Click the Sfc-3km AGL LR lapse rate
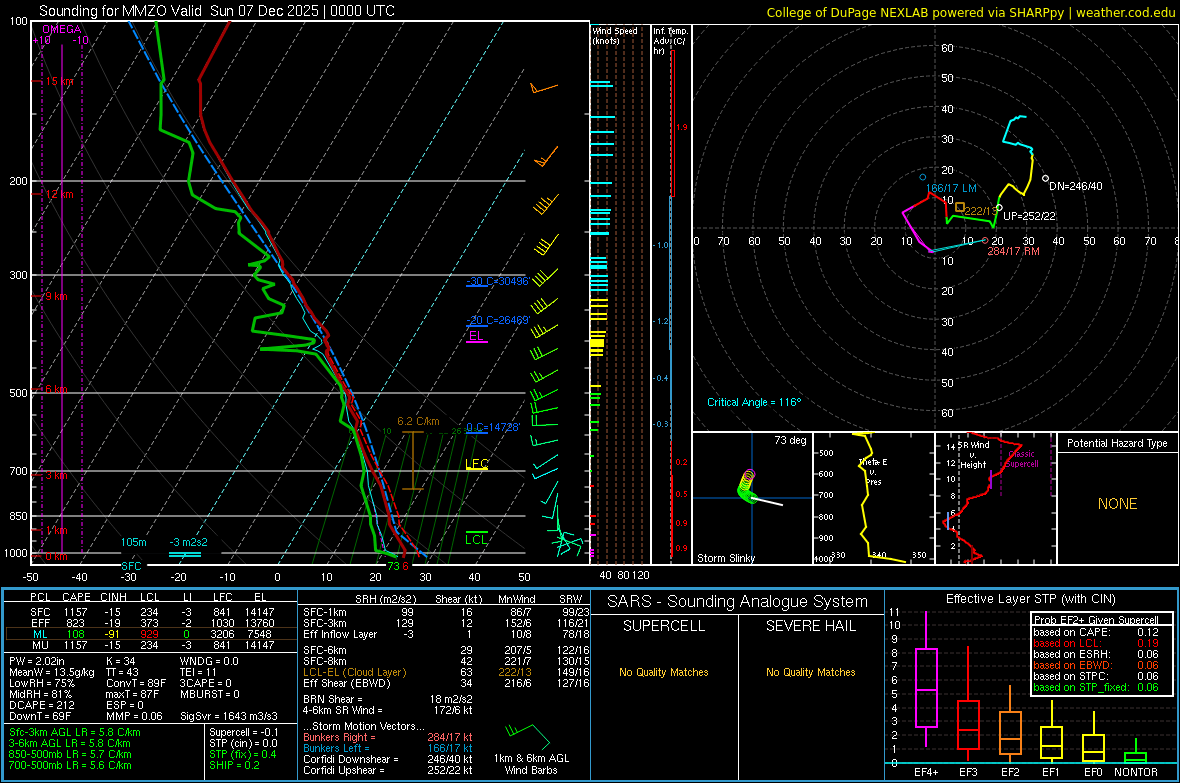This screenshot has width=1180, height=783. pyautogui.click(x=75, y=732)
